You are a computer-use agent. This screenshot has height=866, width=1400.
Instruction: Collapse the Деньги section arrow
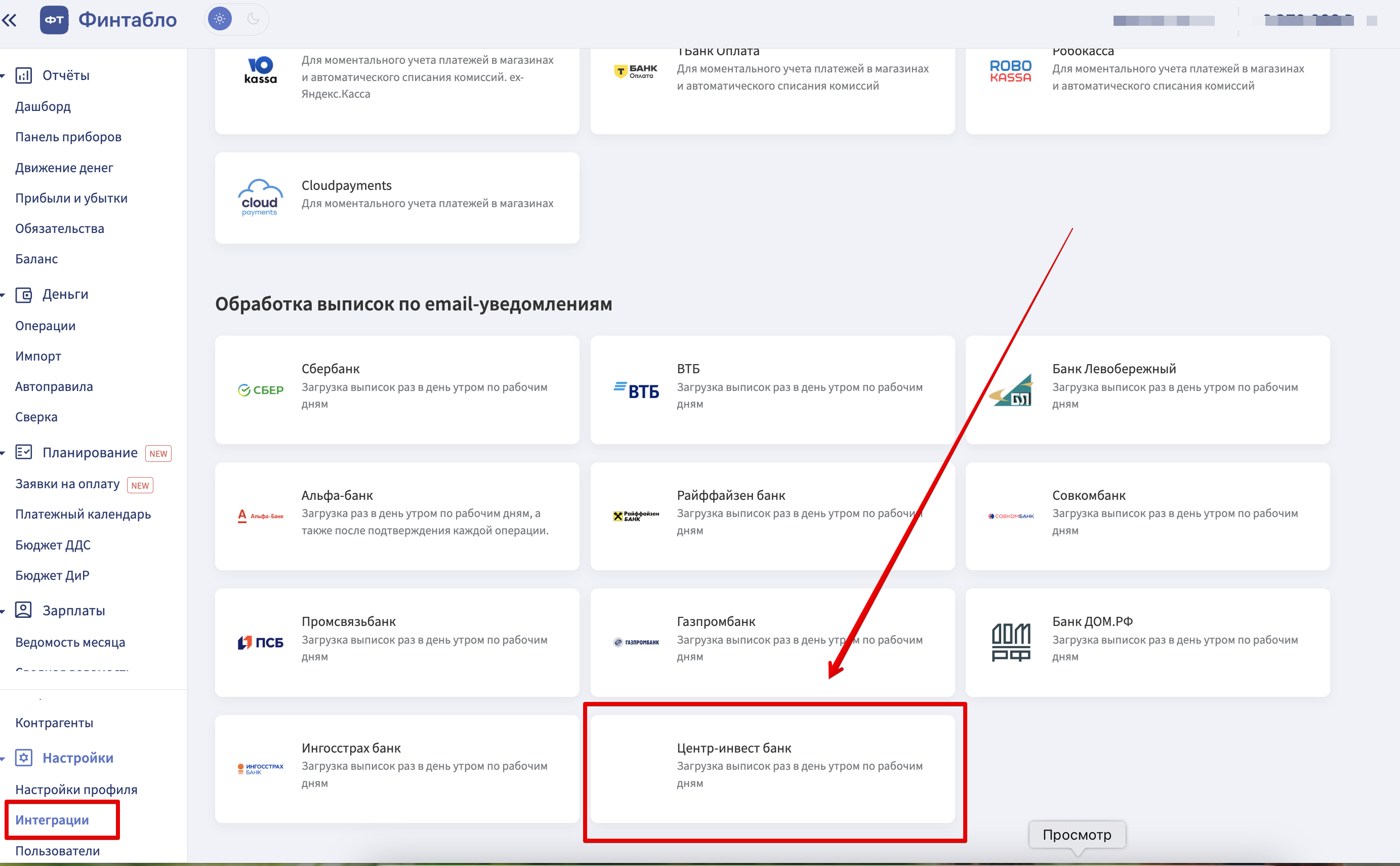point(3,295)
